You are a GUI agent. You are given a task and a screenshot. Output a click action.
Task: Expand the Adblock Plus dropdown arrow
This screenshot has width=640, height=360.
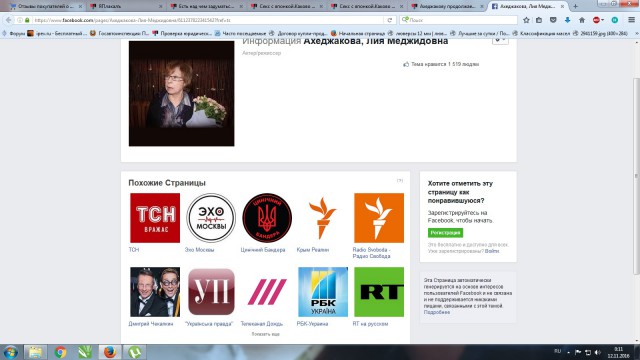pyautogui.click(x=602, y=20)
